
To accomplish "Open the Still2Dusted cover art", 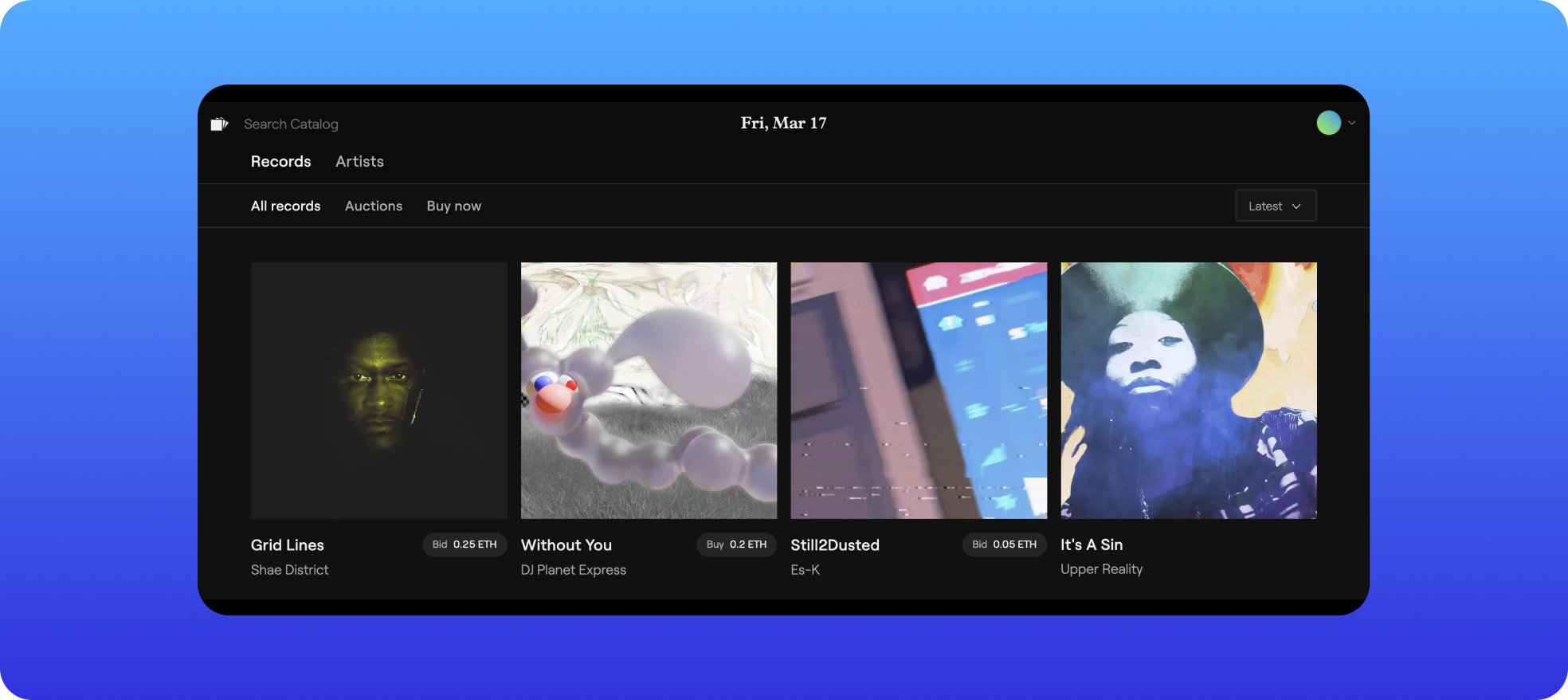I will click(919, 391).
